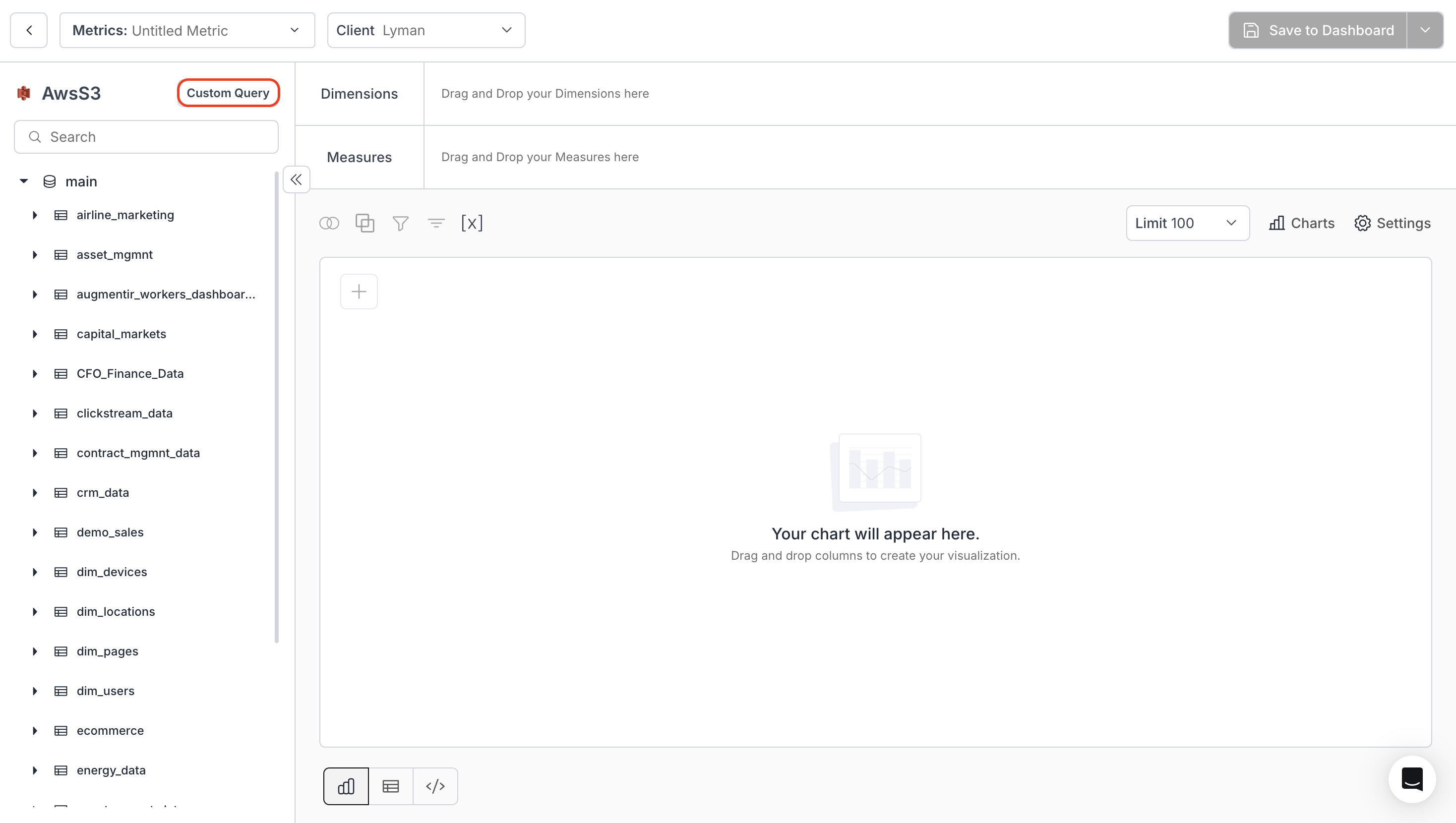Click the sort/order icon in the toolbar
Viewport: 1456px width, 823px height.
(436, 223)
